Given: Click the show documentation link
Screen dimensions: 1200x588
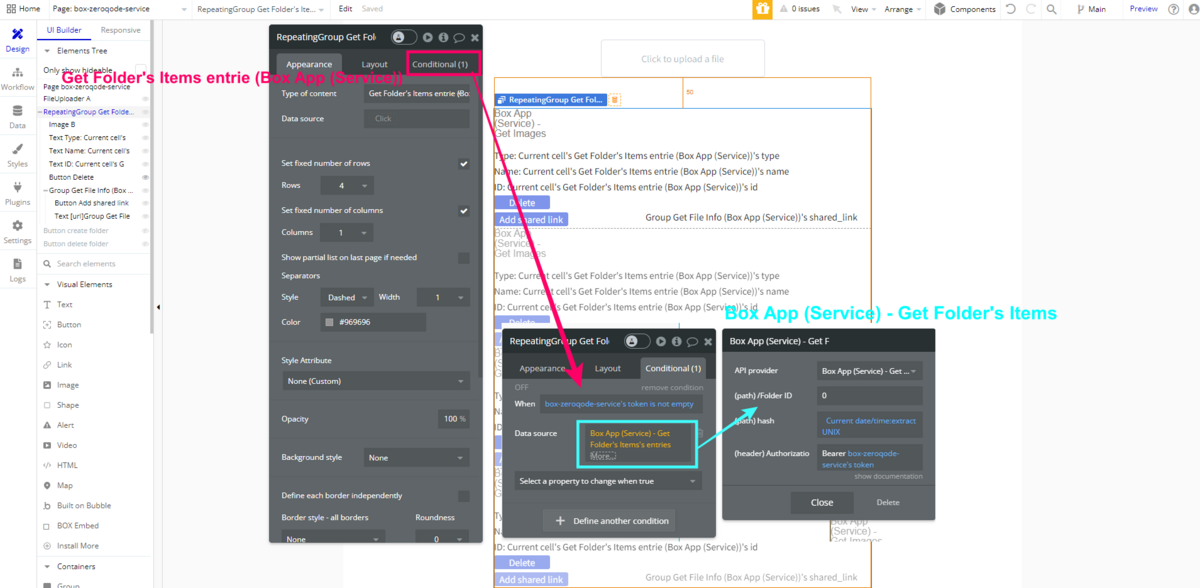Looking at the screenshot, I should (x=888, y=476).
